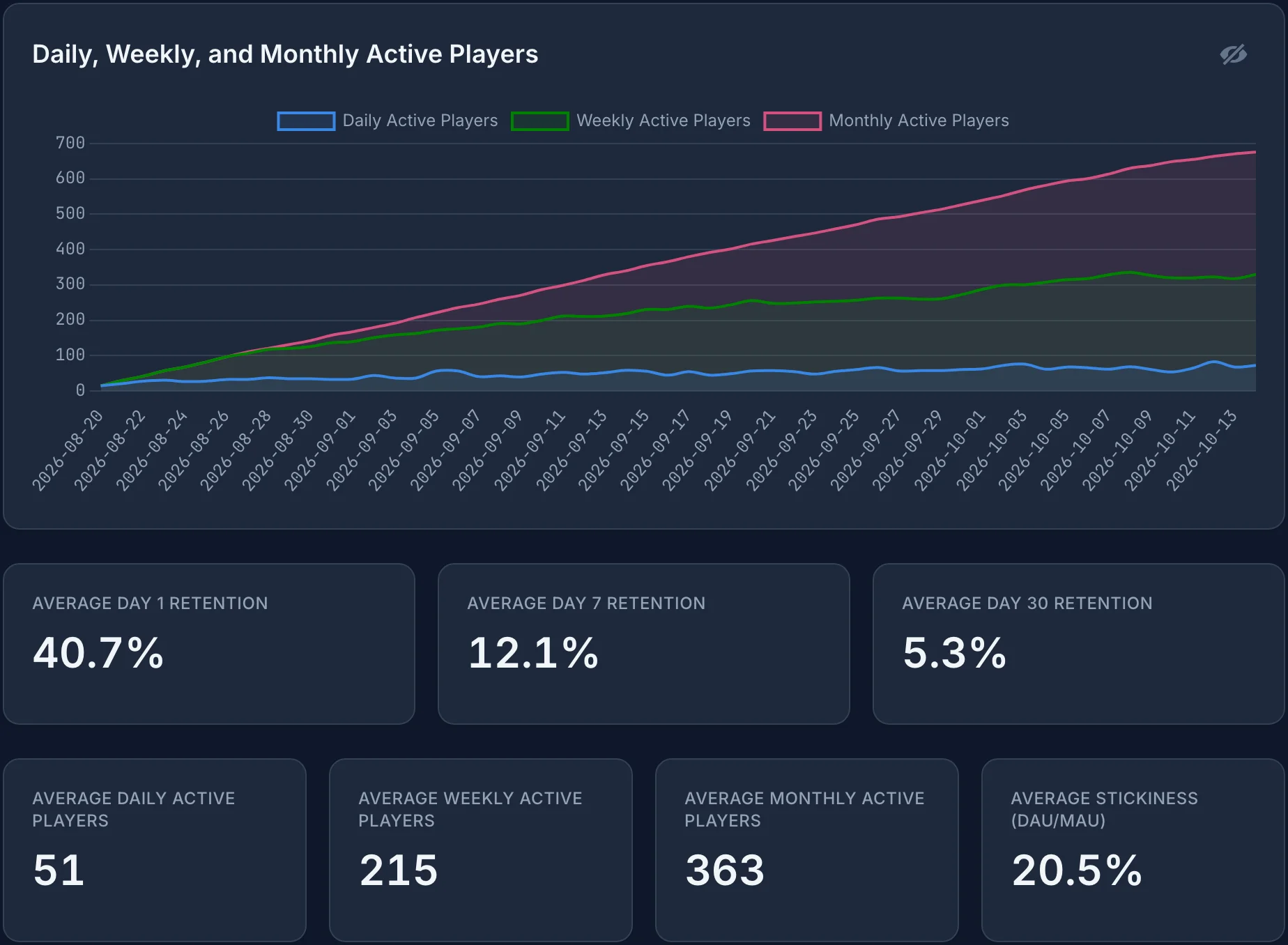Select the Average Day 1 Retention card

point(209,644)
